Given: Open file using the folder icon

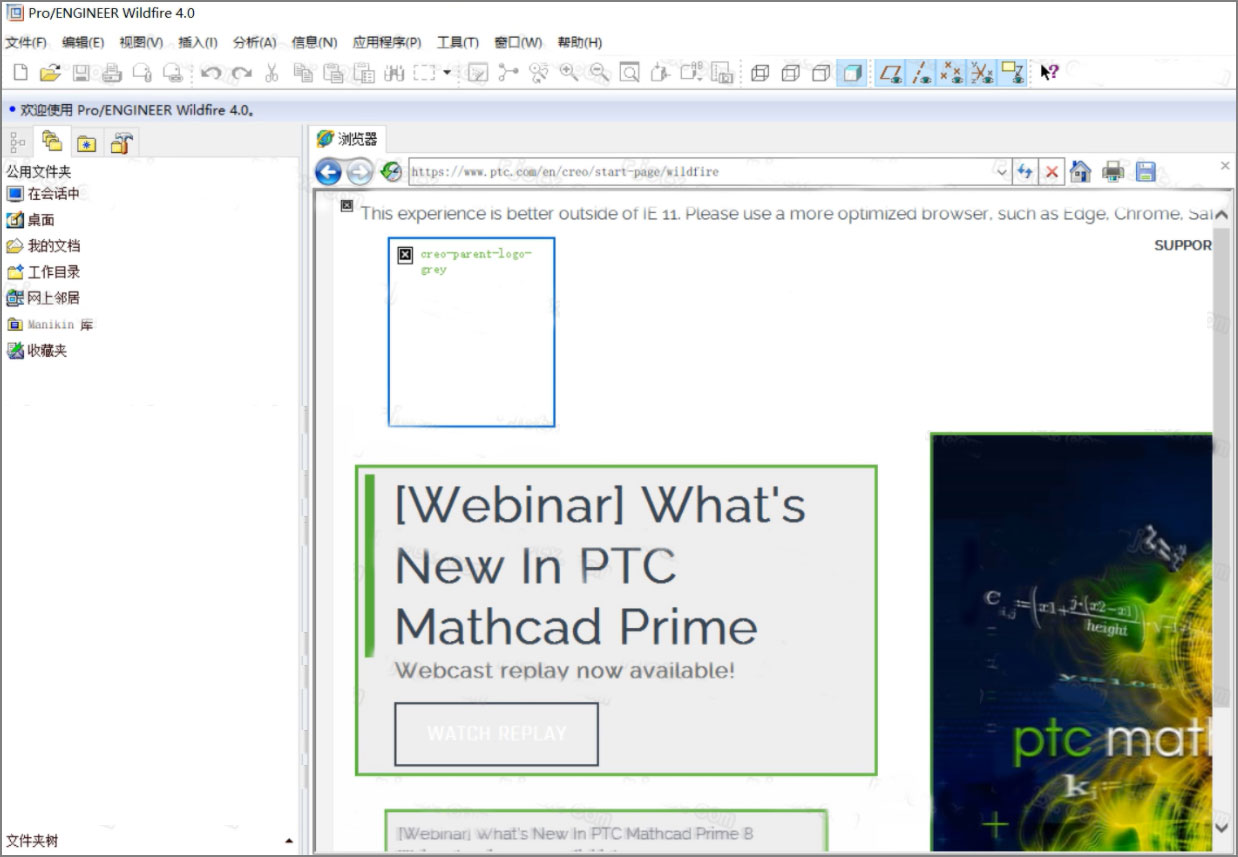Looking at the screenshot, I should (x=50, y=72).
